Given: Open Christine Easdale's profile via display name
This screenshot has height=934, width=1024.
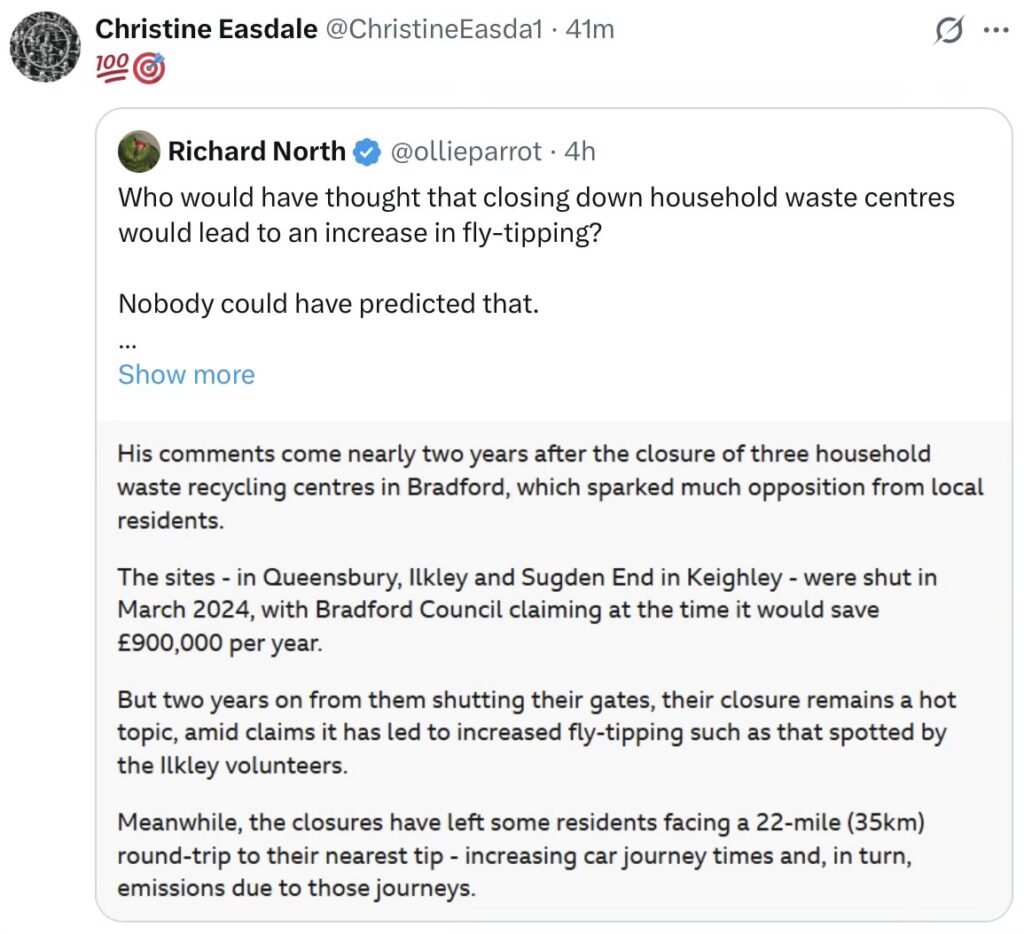Looking at the screenshot, I should (x=205, y=30).
